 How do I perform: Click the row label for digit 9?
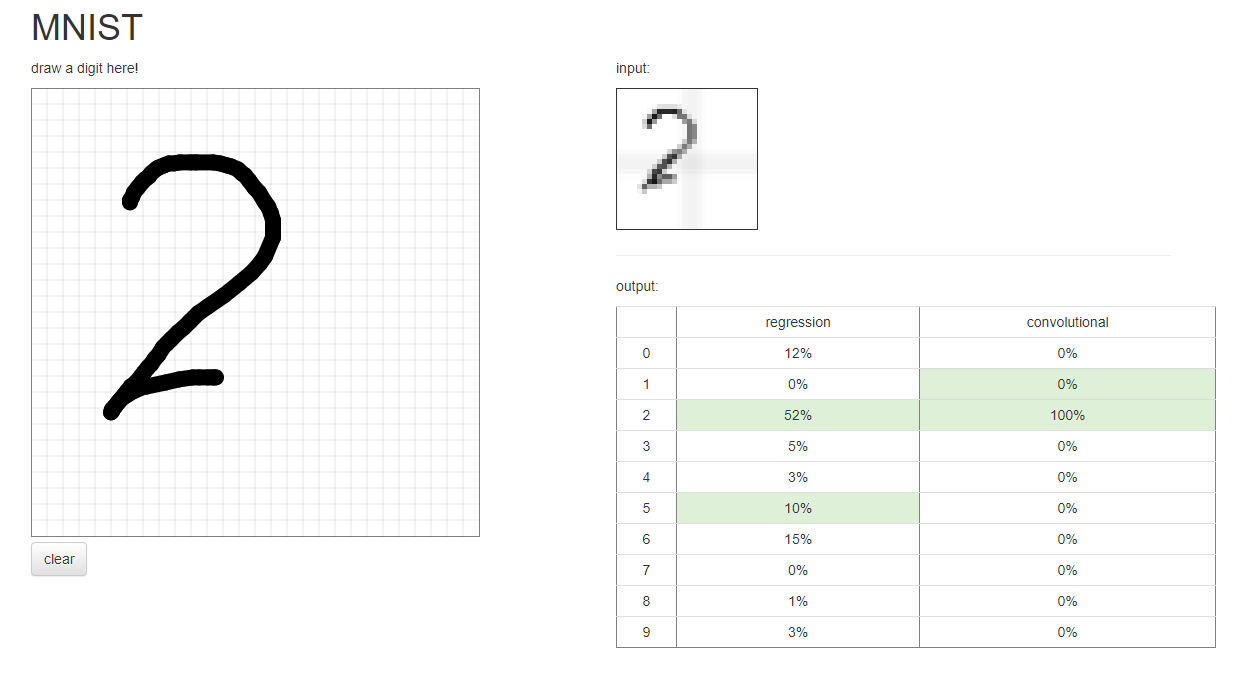pyautogui.click(x=646, y=632)
